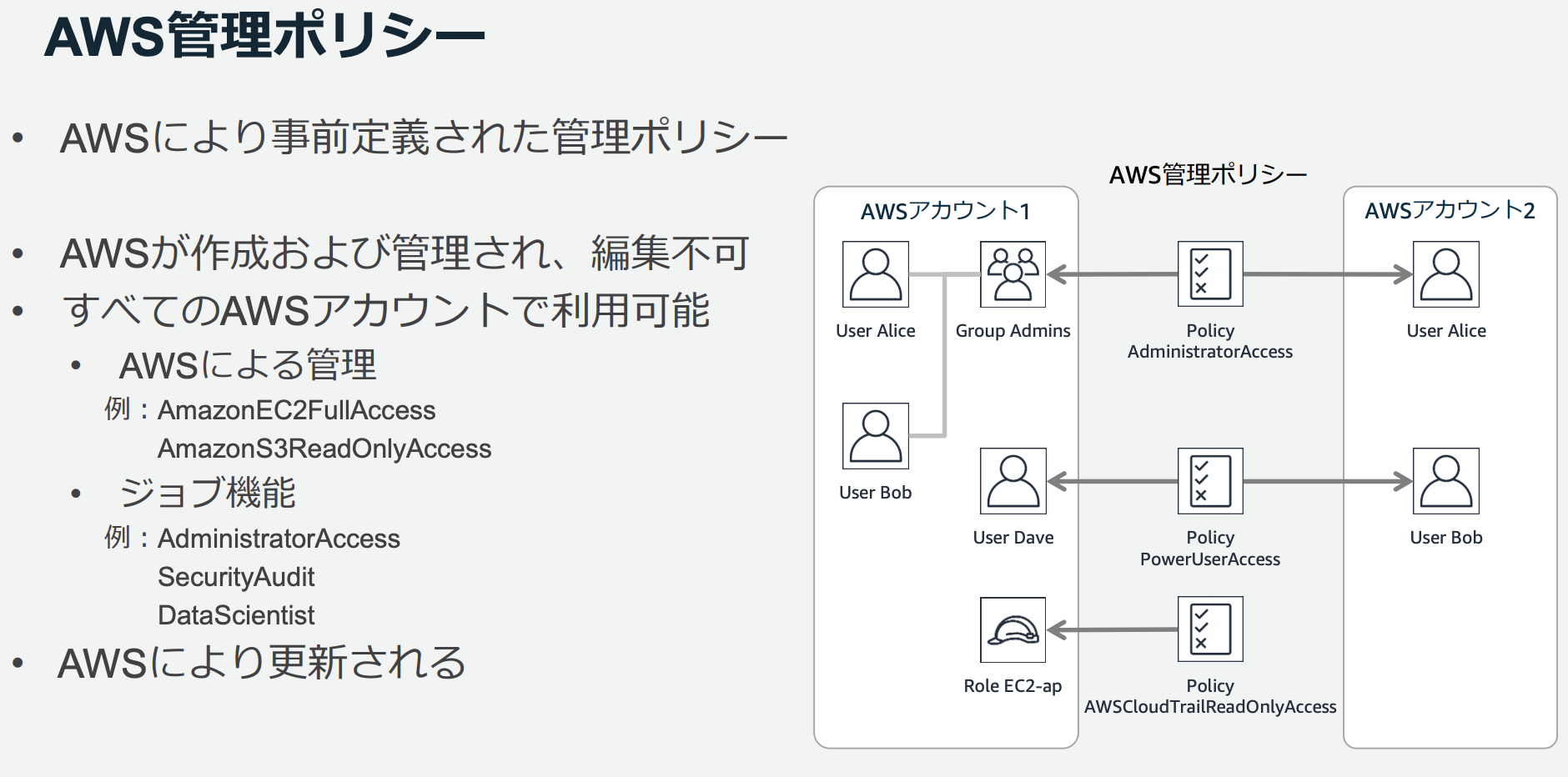This screenshot has height=777, width=1568.
Task: Click the bullet AWSにより事前定義された管理ポリシー
Action: coord(424,138)
